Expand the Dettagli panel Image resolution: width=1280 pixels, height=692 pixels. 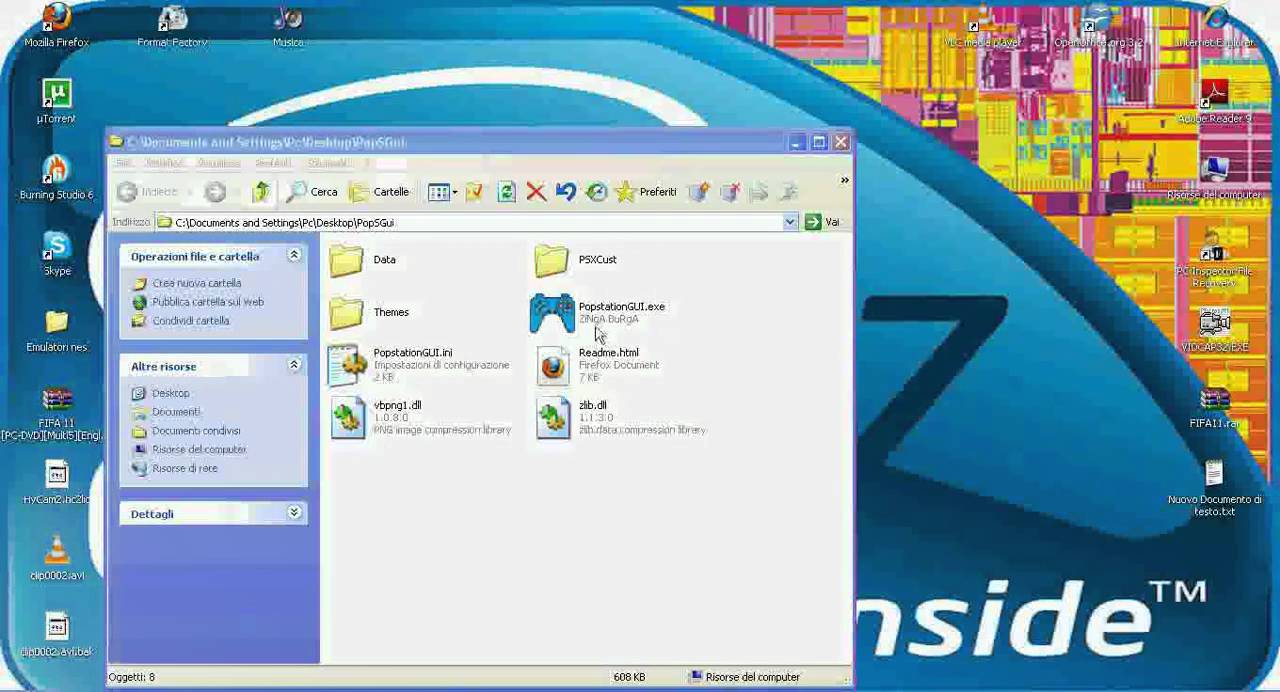[x=294, y=513]
